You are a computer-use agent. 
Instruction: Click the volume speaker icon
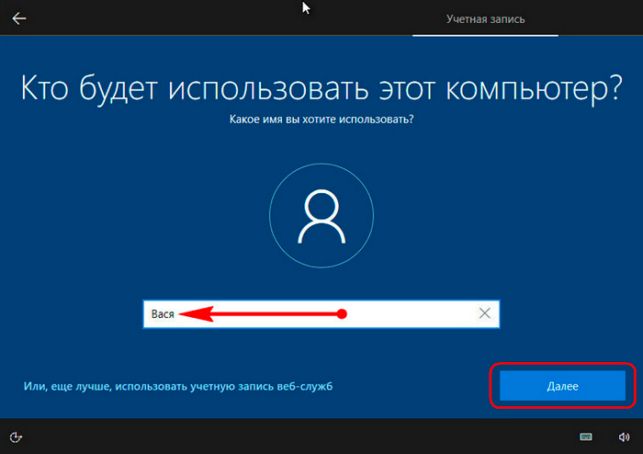[x=624, y=437]
